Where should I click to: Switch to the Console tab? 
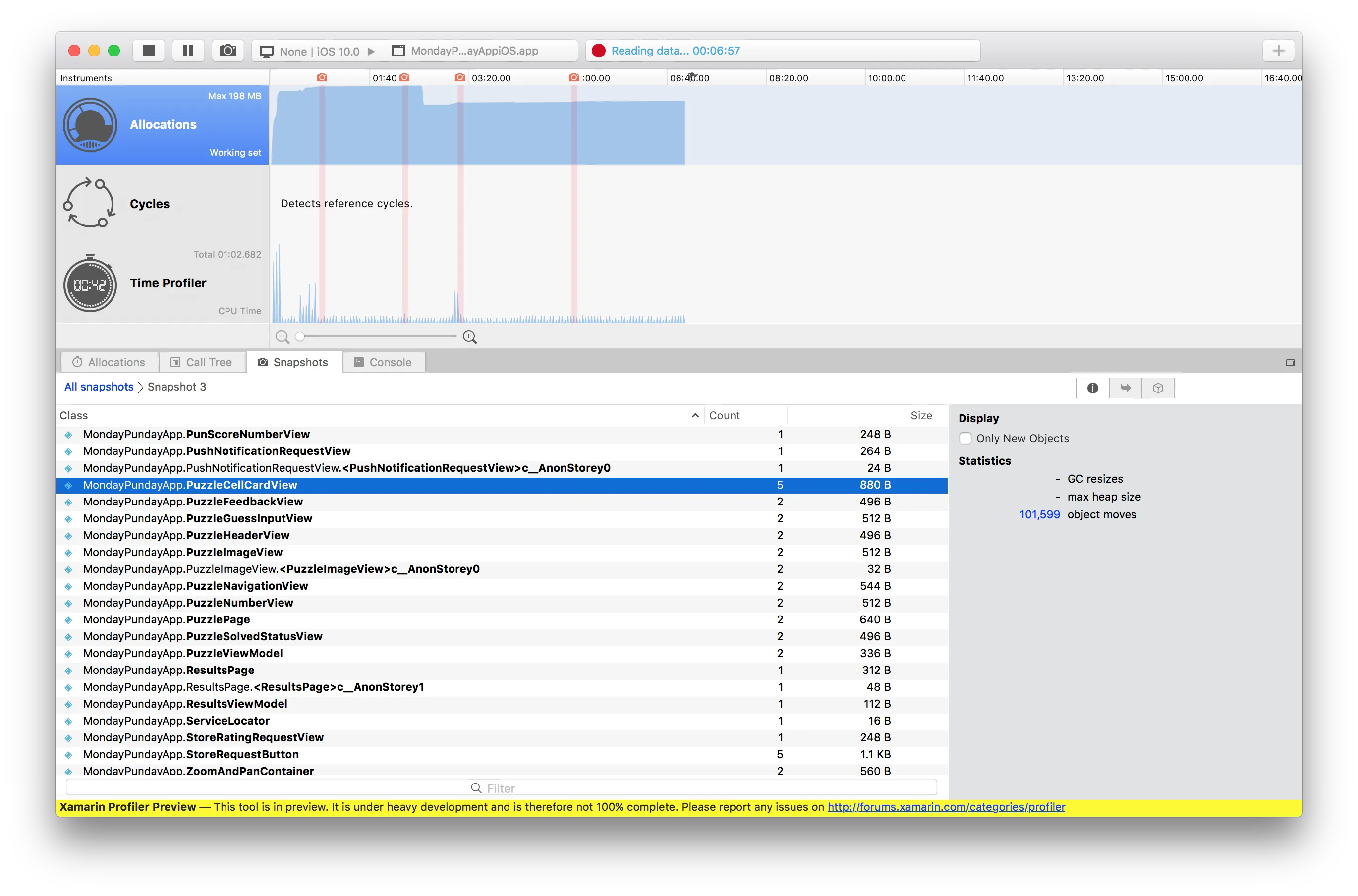[x=383, y=362]
